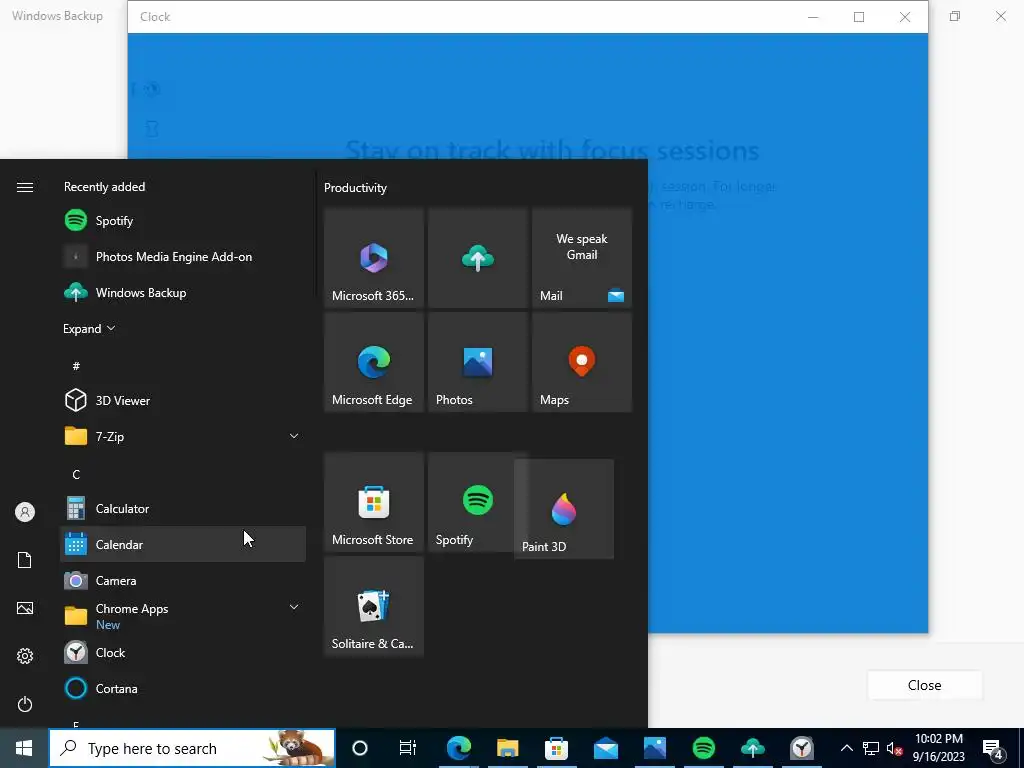The height and width of the screenshot is (768, 1024).
Task: Select the Productivity group header
Action: point(355,188)
